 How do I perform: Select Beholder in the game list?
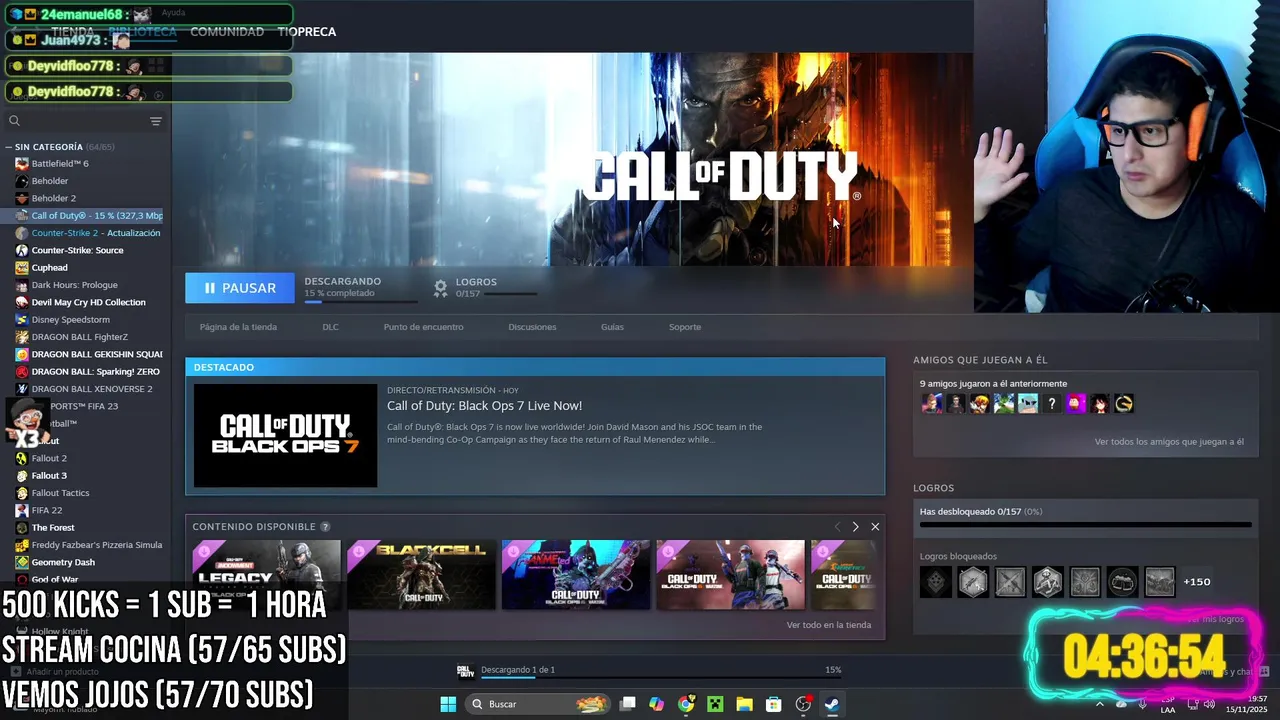click(50, 181)
